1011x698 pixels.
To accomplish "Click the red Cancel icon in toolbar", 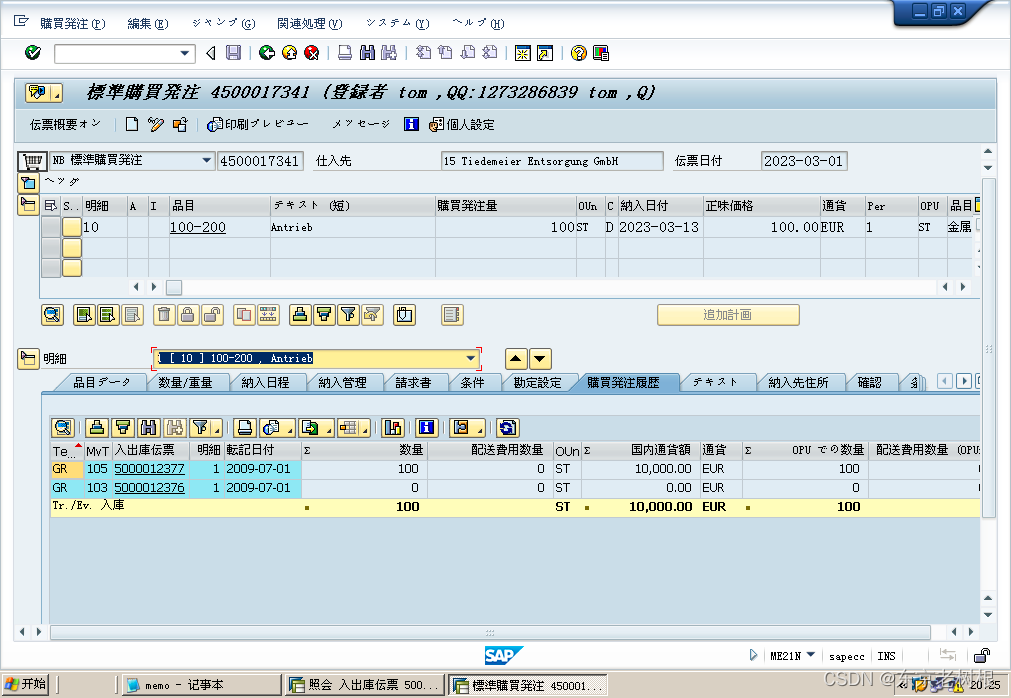I will pos(312,53).
